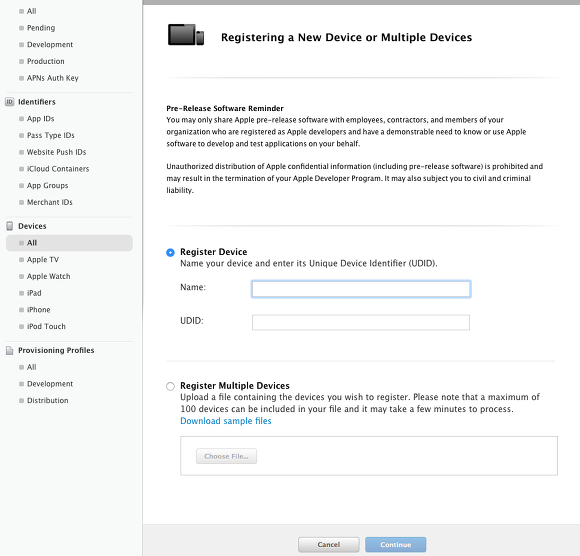
Task: Click the Provisioning Profiles section heading
Action: [x=56, y=350]
